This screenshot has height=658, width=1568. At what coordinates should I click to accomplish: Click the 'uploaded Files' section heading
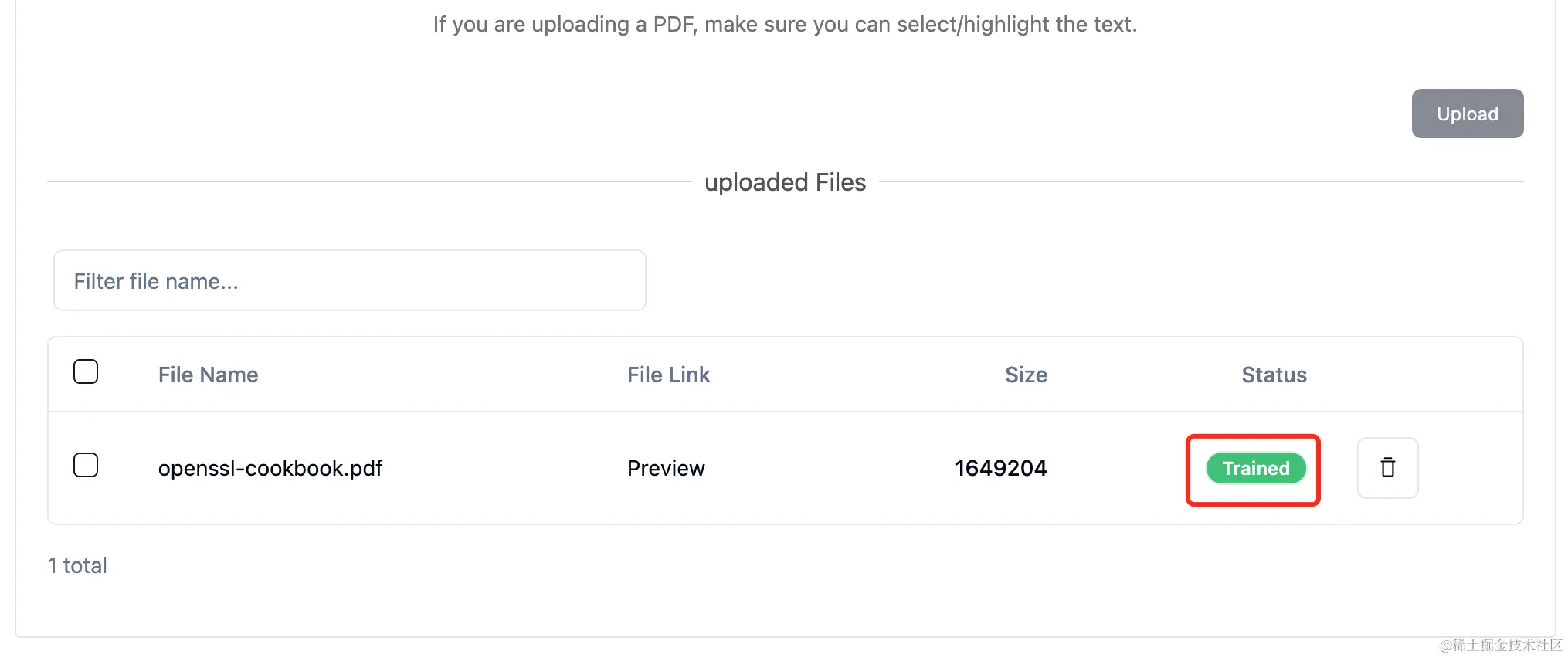click(x=785, y=182)
